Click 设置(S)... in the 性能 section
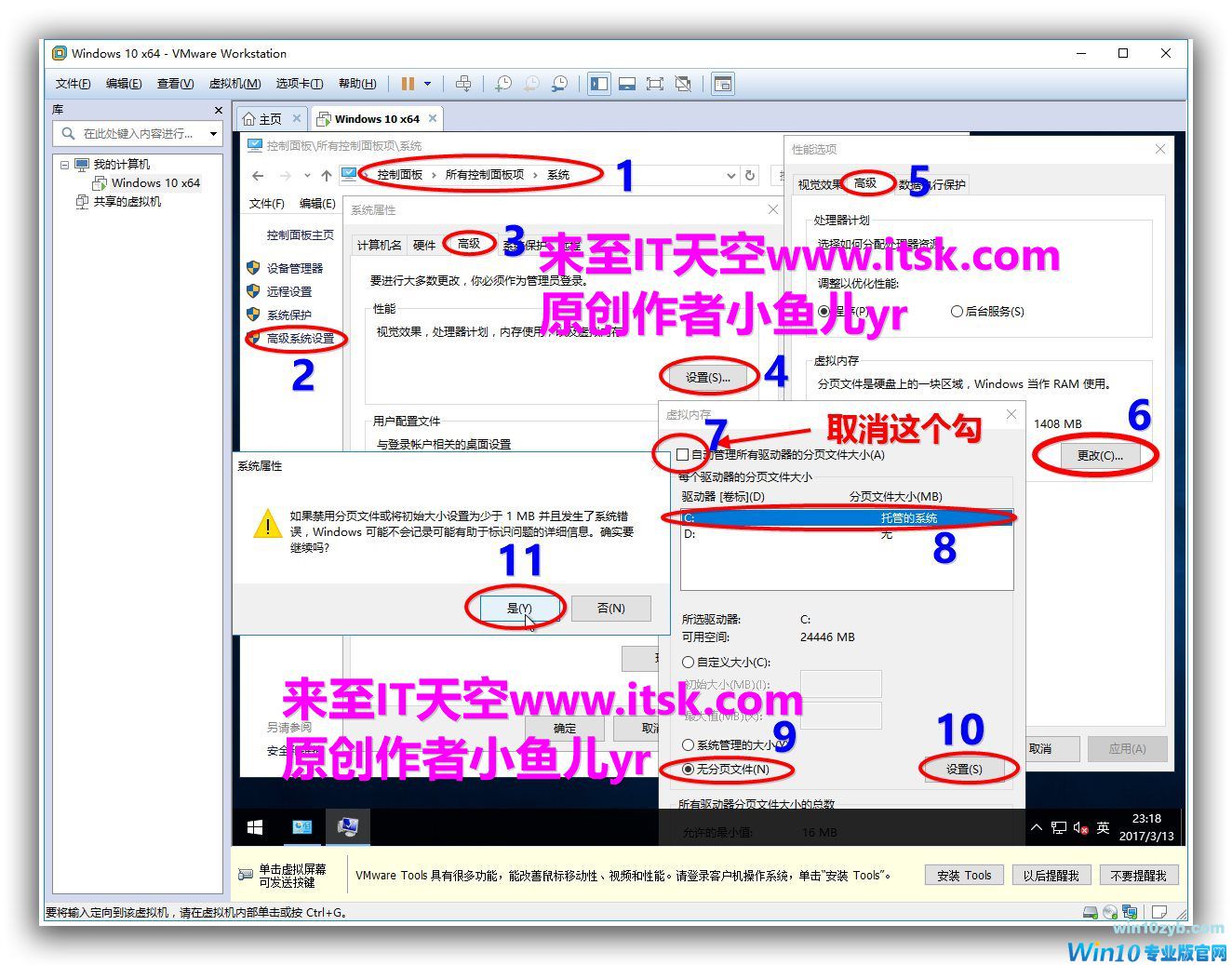This screenshot has height=965, width=1232. click(x=708, y=378)
